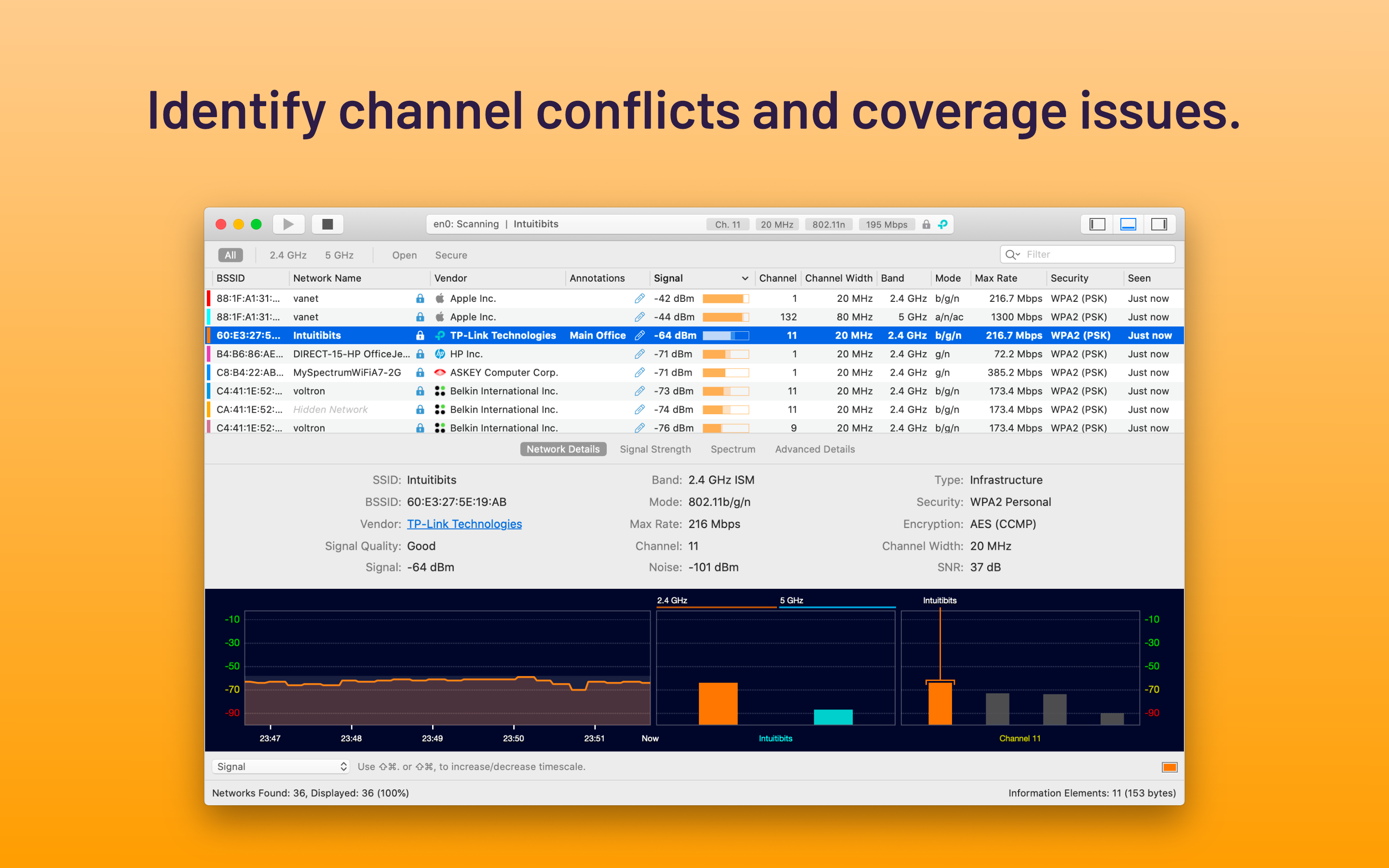The image size is (1389, 868).
Task: Toggle the left sidebar panel icon
Action: tap(1097, 224)
